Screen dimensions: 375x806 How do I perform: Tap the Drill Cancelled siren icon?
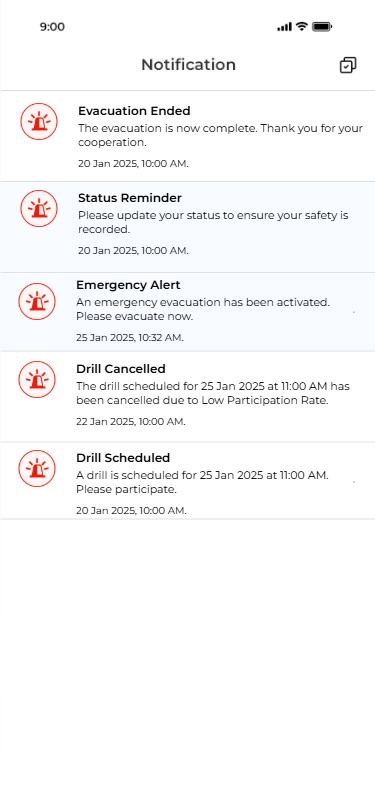[37, 379]
